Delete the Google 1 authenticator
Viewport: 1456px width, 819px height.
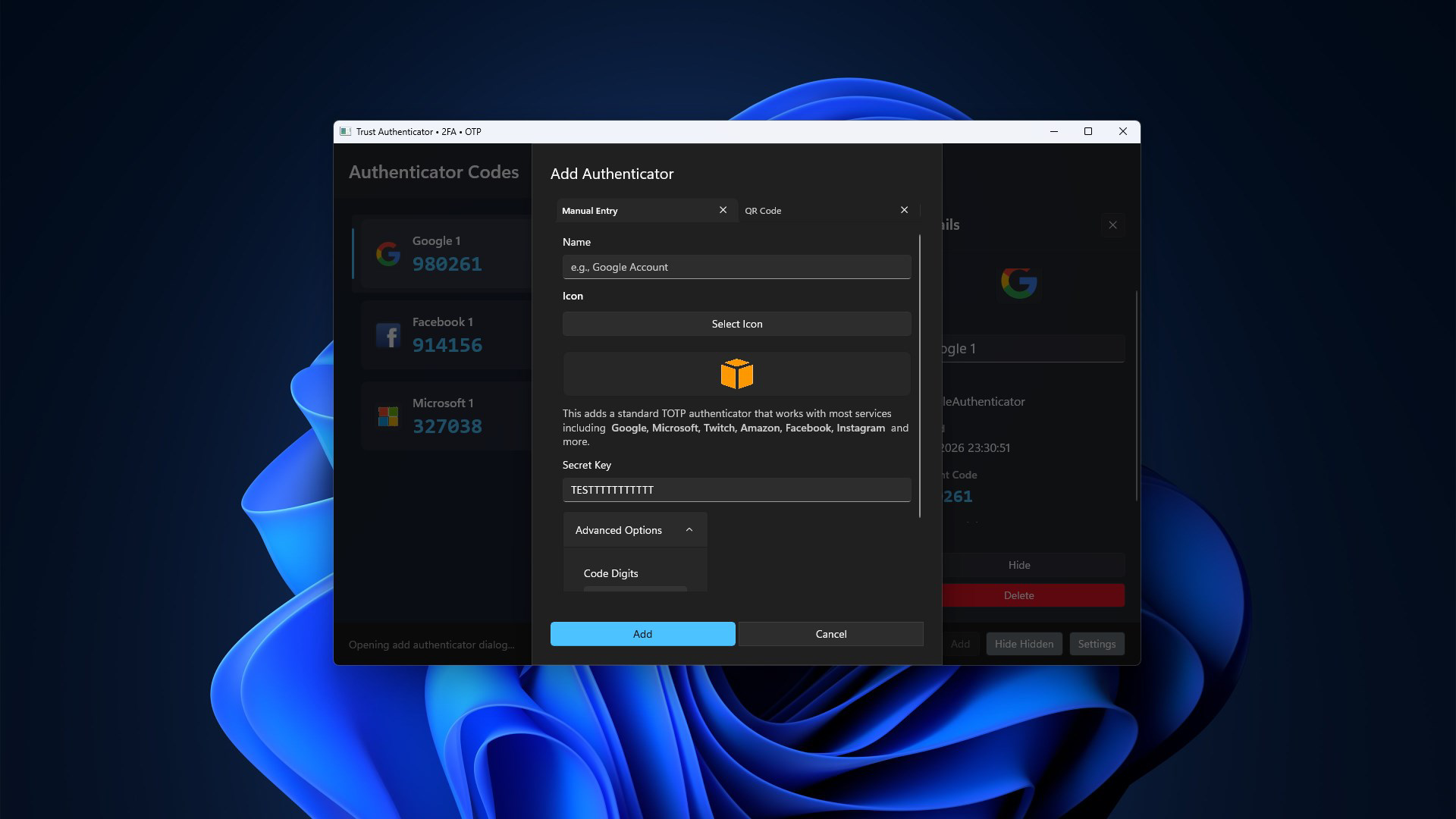[x=1019, y=595]
